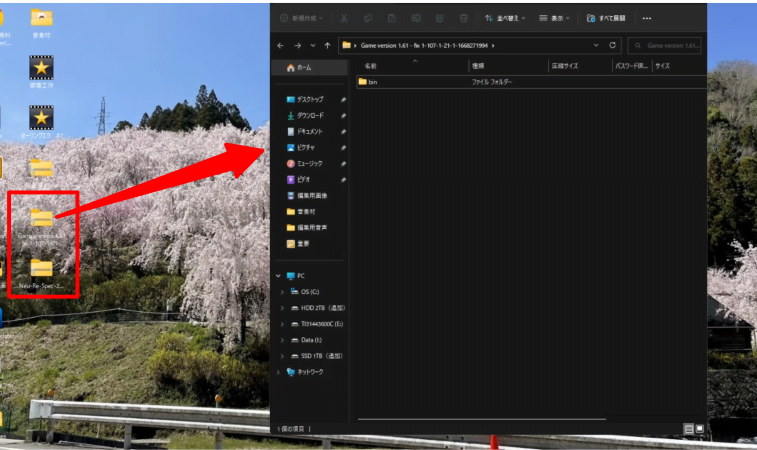Click the Share icon in toolbar
The width and height of the screenshot is (757, 450).
[x=439, y=18]
